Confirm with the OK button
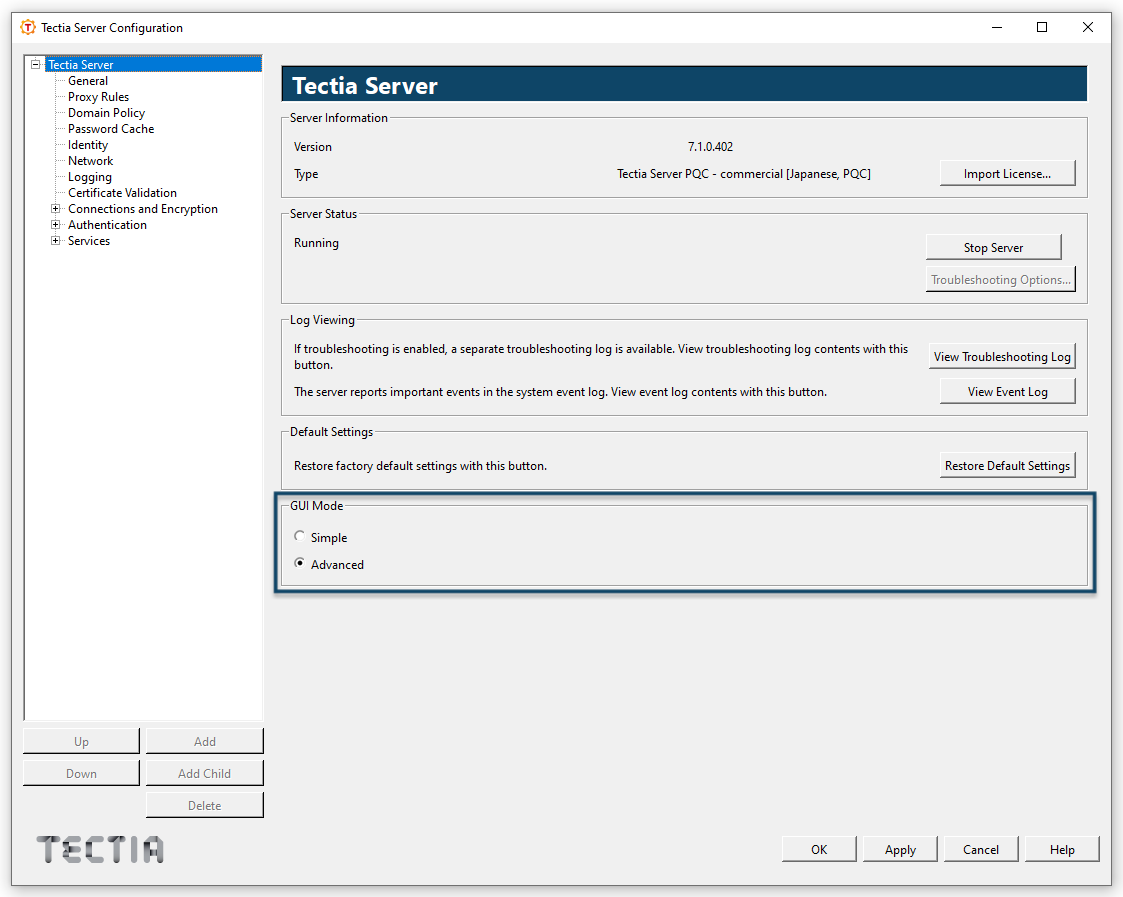The height and width of the screenshot is (897, 1123). (x=819, y=849)
